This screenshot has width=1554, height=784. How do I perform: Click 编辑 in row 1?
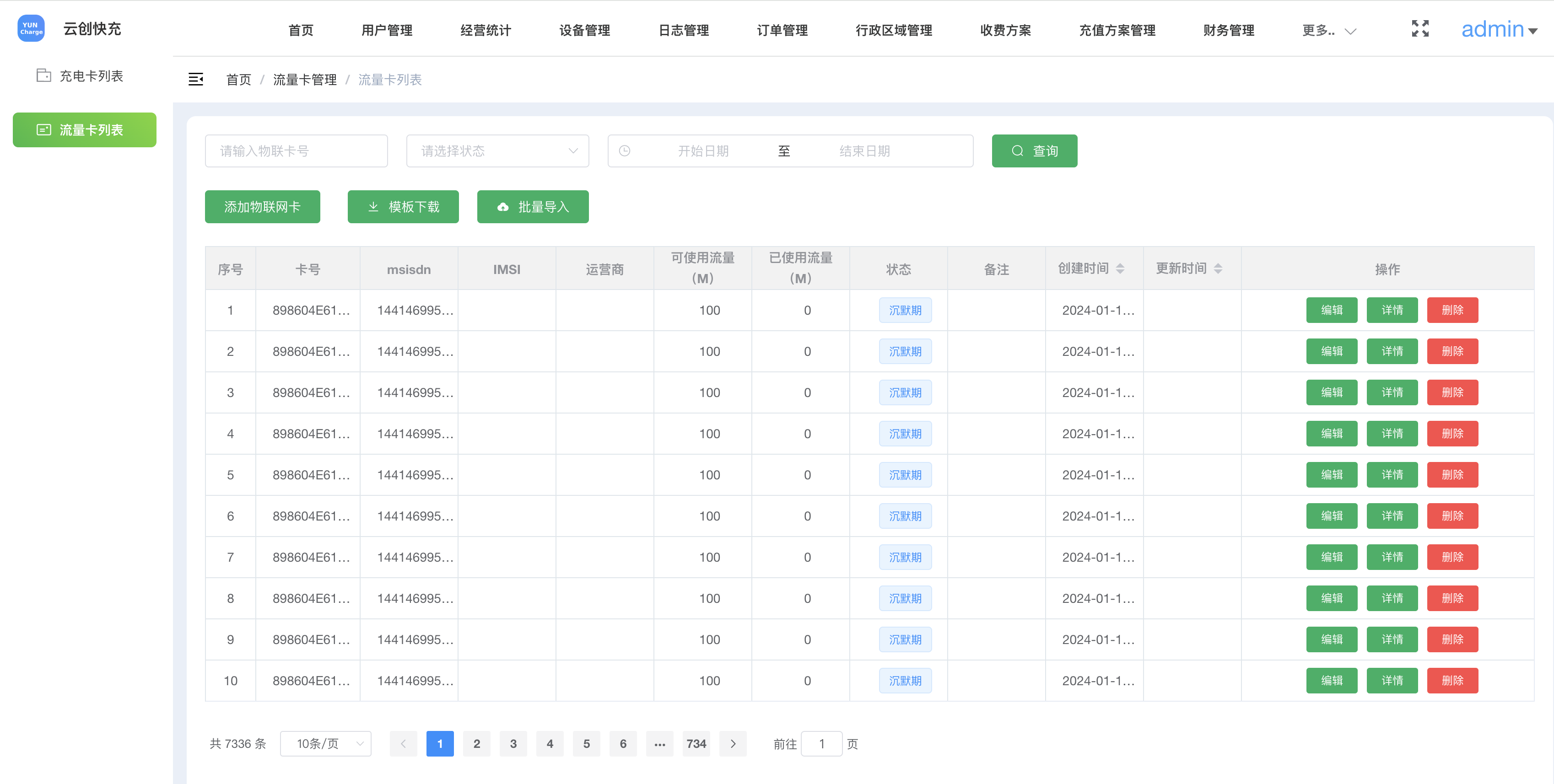tap(1332, 310)
